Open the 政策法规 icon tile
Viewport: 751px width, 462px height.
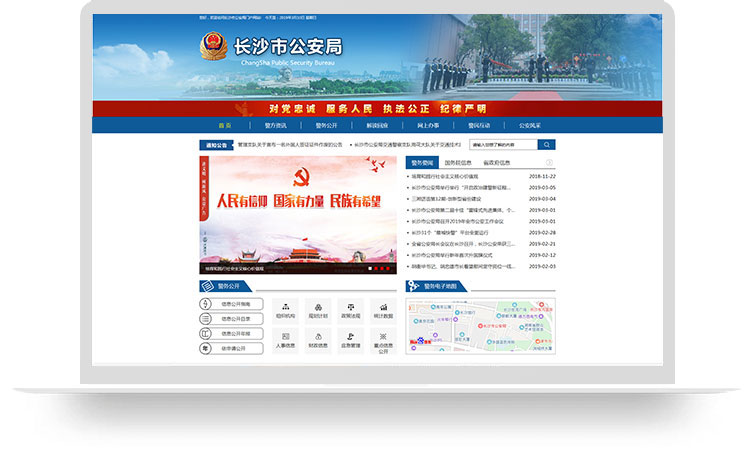(x=351, y=311)
